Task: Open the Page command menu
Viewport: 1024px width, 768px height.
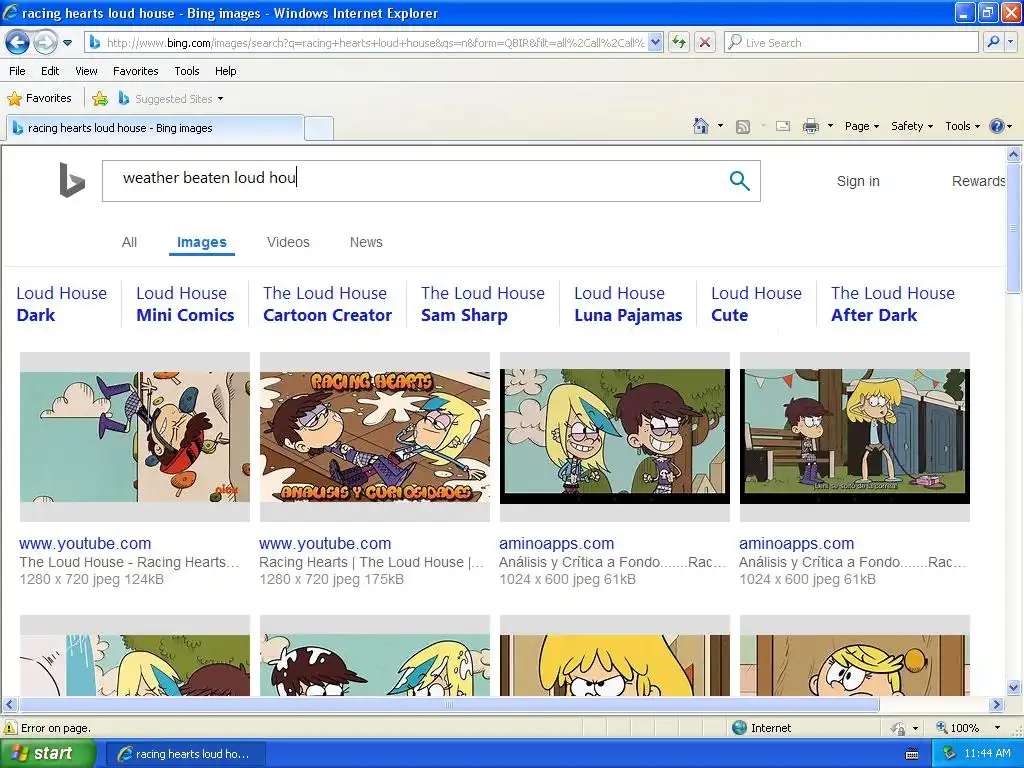Action: (861, 126)
